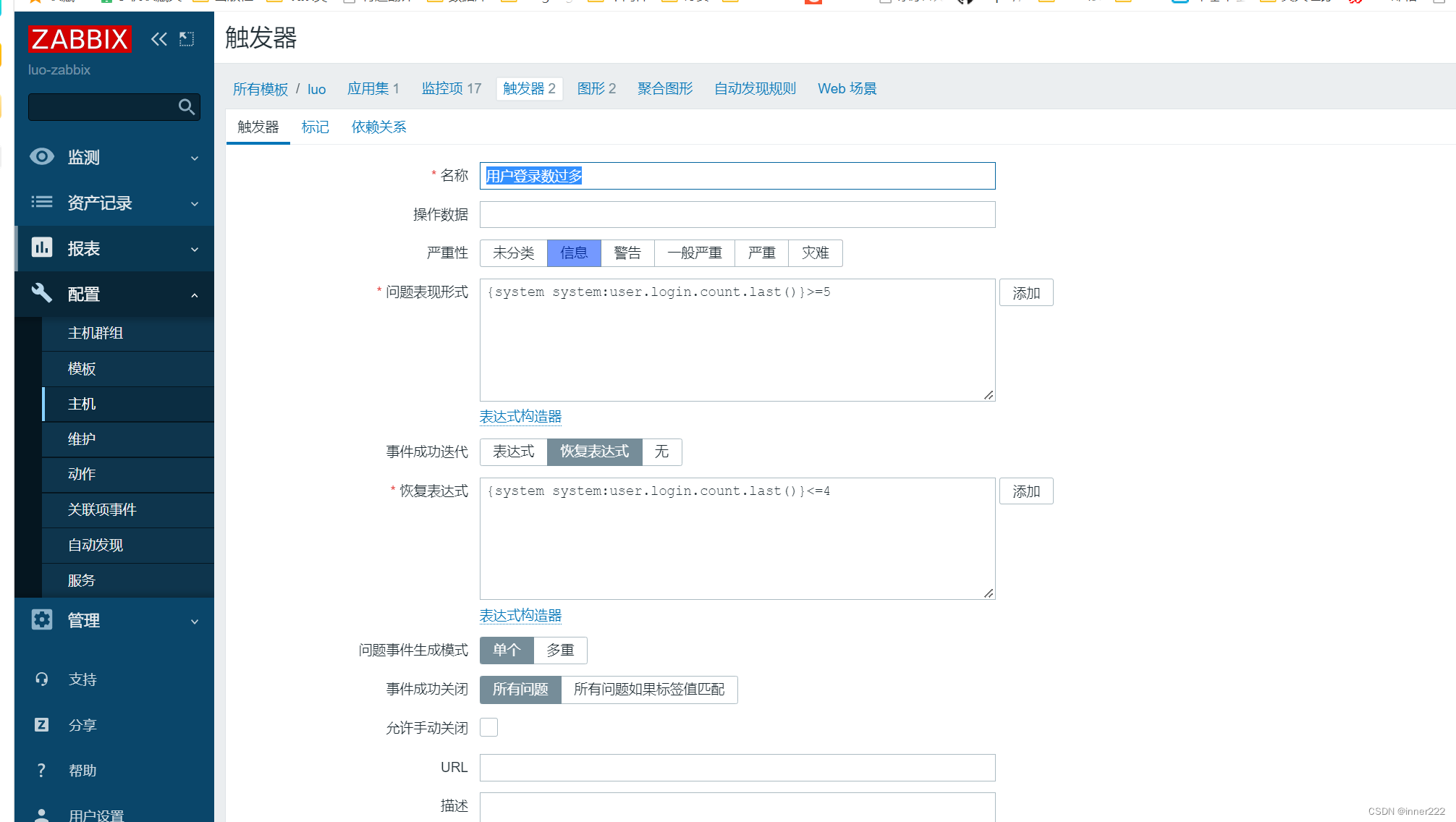1456x822 pixels.
Task: Click the question mark icon for 帮助
Action: pyautogui.click(x=42, y=770)
